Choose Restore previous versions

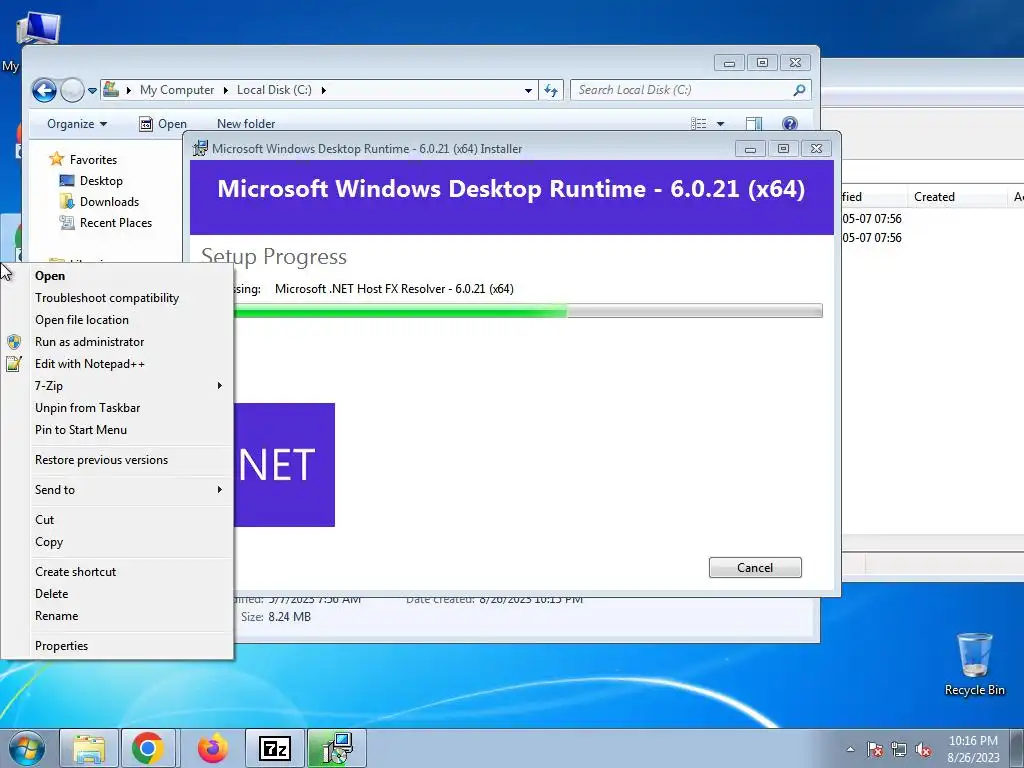coord(101,460)
